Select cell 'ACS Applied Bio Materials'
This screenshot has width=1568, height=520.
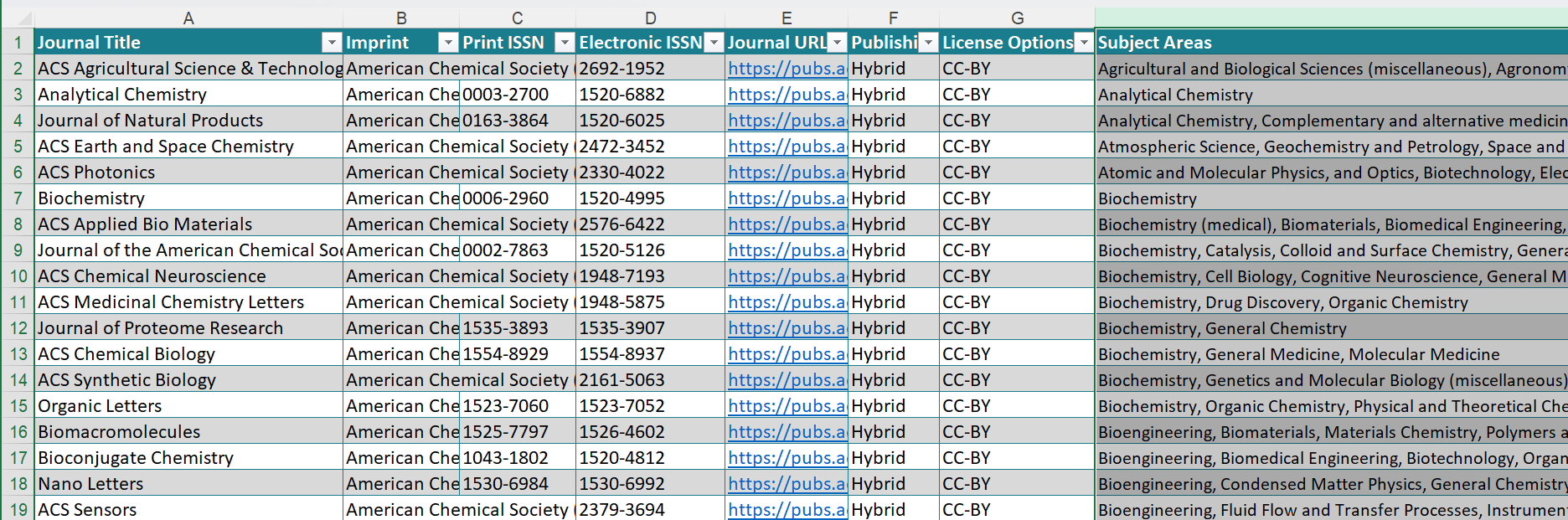pyautogui.click(x=188, y=224)
